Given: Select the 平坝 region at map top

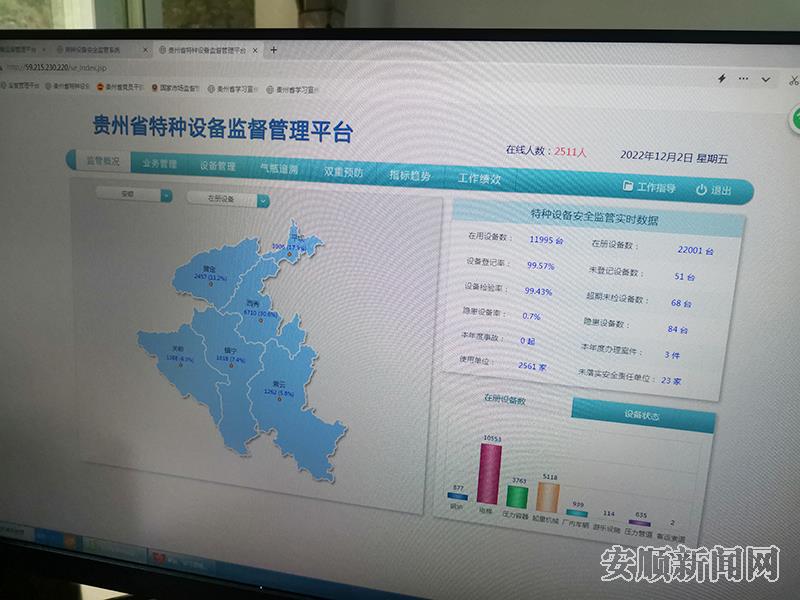Looking at the screenshot, I should [x=290, y=243].
